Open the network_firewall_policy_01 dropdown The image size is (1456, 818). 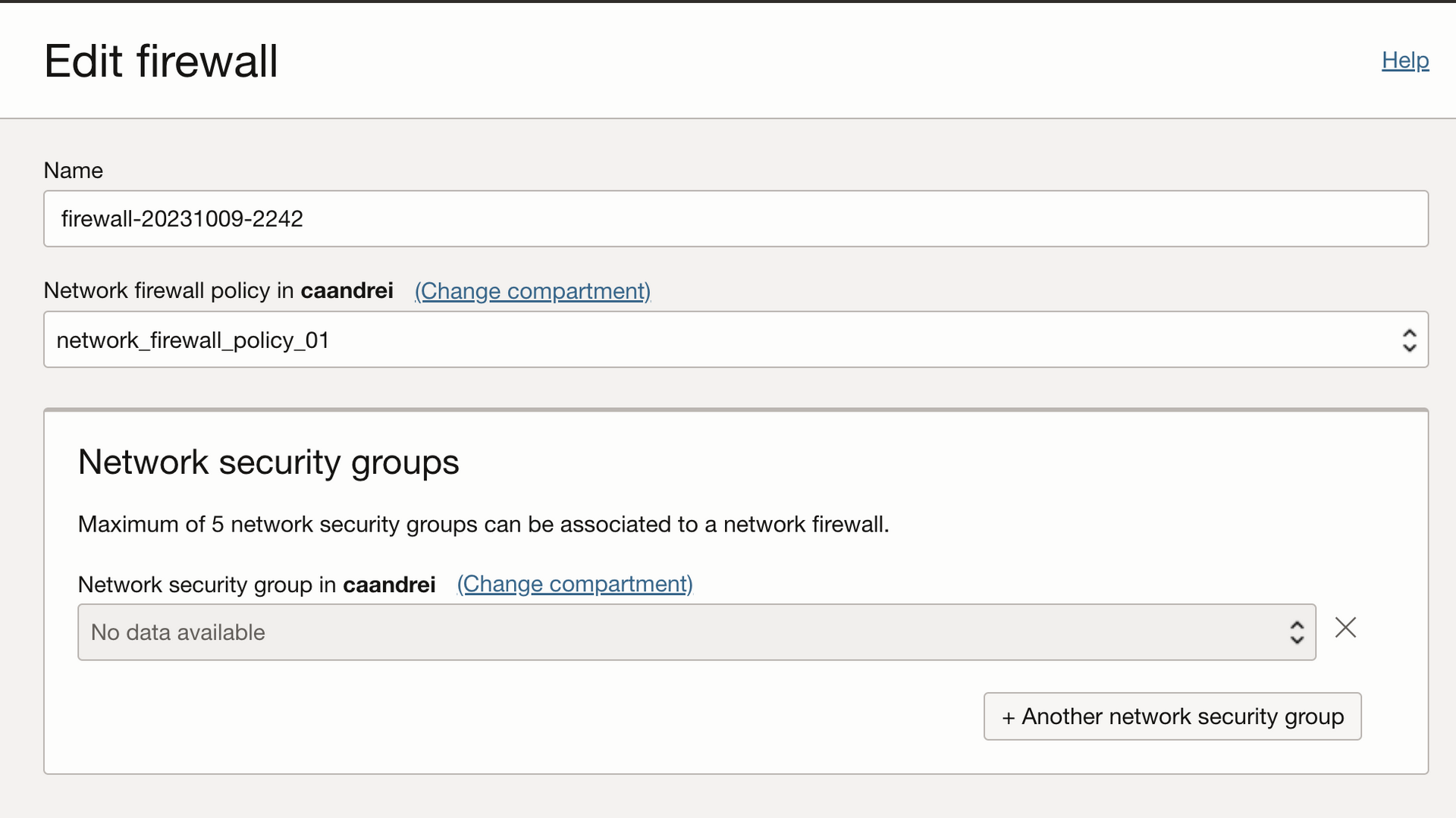pos(720,340)
